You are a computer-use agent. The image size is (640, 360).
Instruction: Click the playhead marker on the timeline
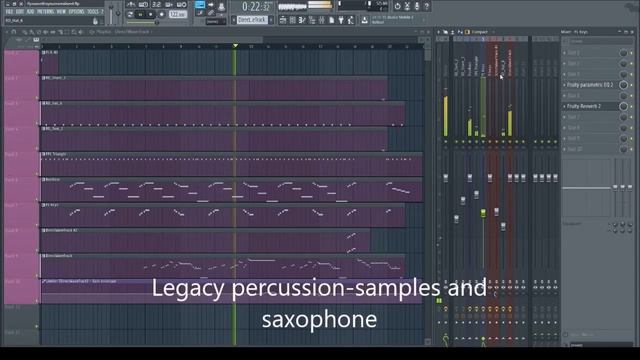(x=236, y=46)
